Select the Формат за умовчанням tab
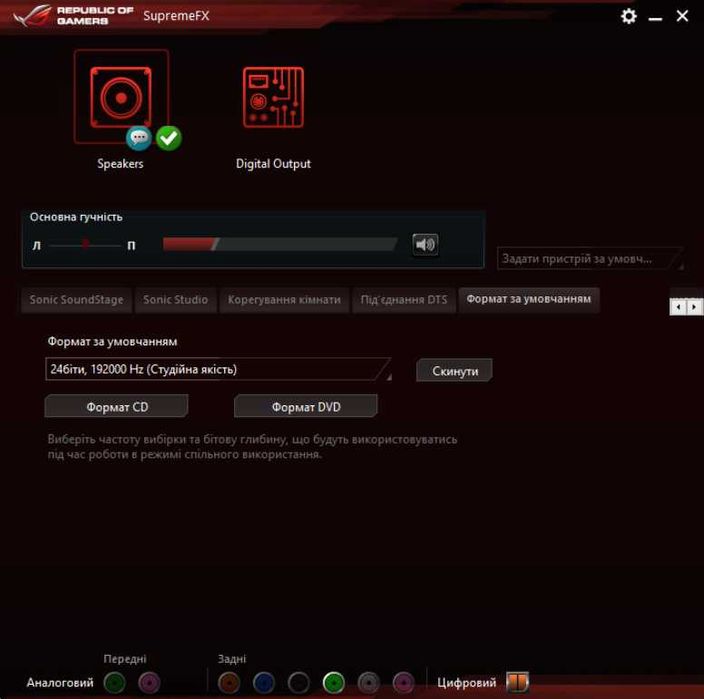The height and width of the screenshot is (699, 704). (528, 299)
